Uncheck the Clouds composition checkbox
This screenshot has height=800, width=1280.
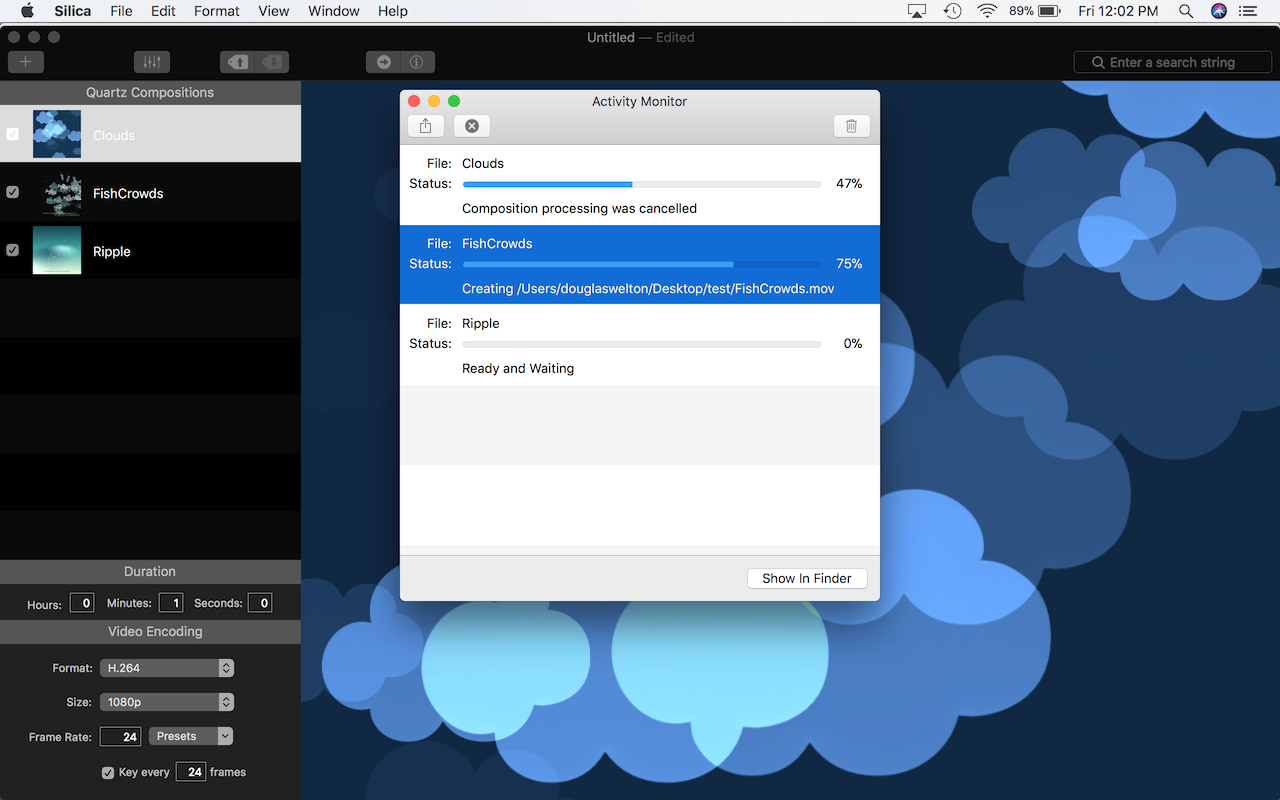coord(13,134)
